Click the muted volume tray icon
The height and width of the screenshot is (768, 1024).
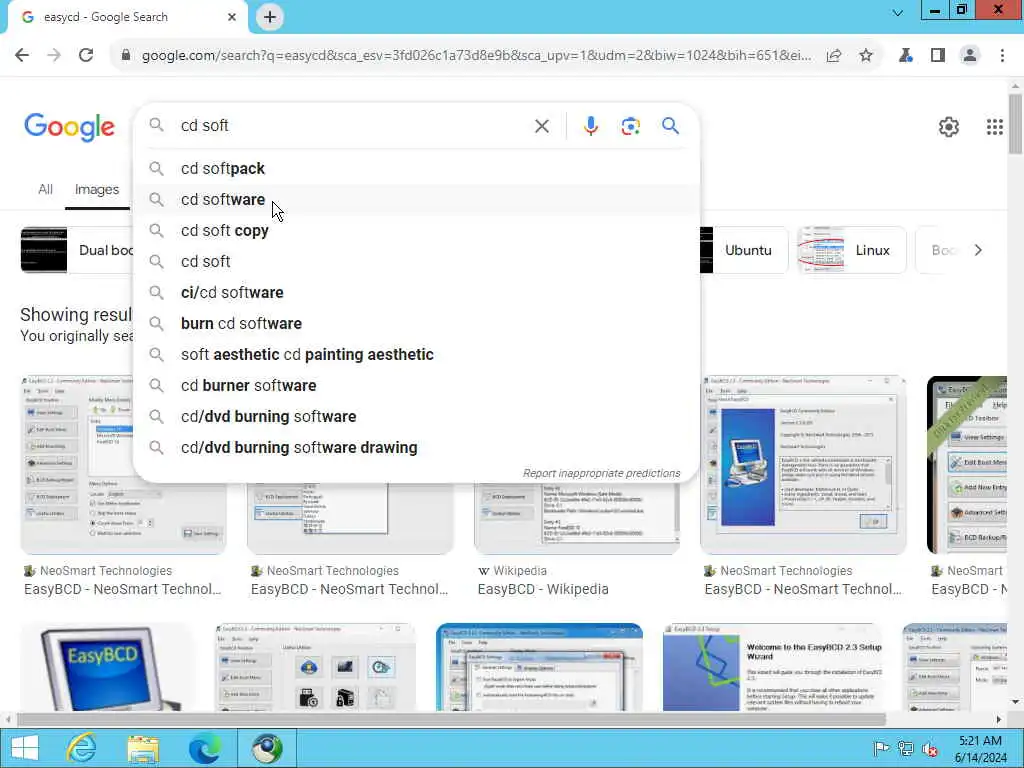[930, 749]
